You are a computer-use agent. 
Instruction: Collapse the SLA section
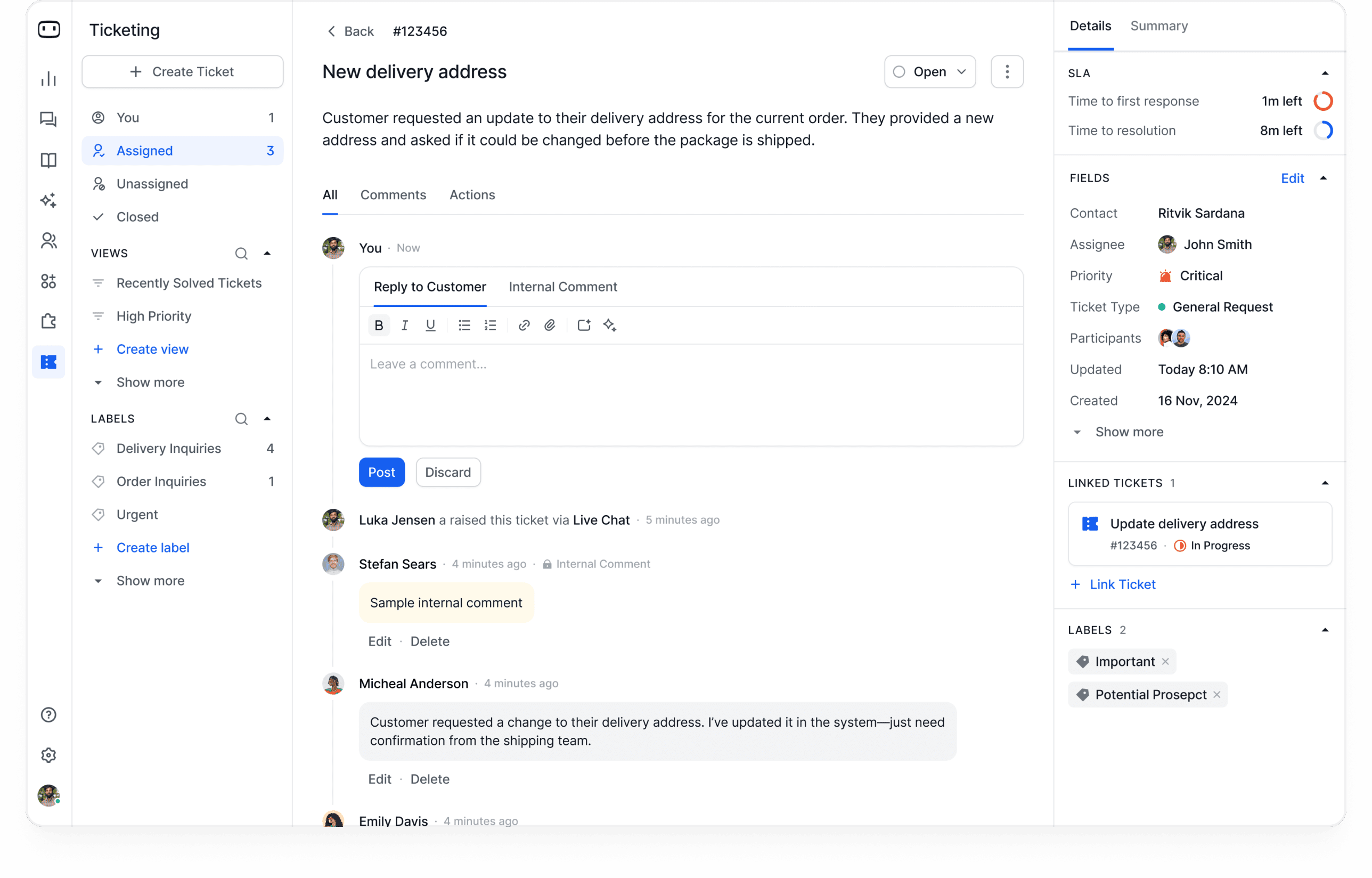click(1325, 73)
